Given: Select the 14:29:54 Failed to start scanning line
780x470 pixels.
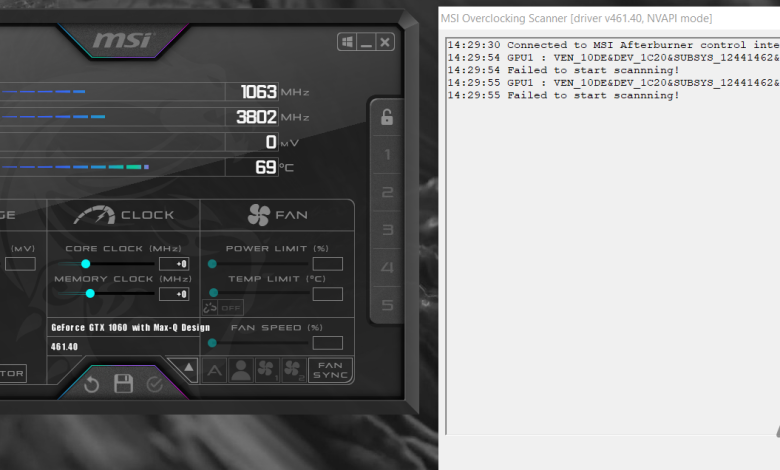Looking at the screenshot, I should click(x=563, y=70).
